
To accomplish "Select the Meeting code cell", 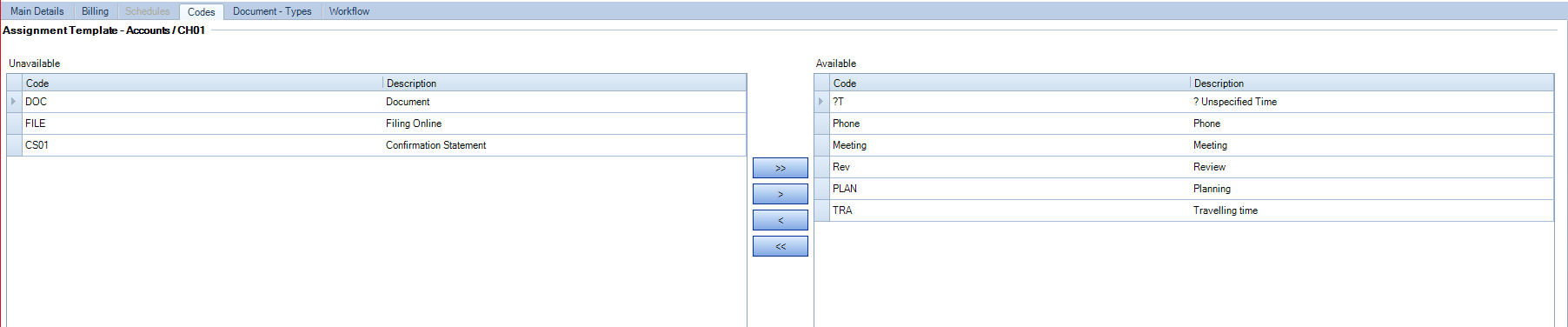I will [x=1010, y=145].
